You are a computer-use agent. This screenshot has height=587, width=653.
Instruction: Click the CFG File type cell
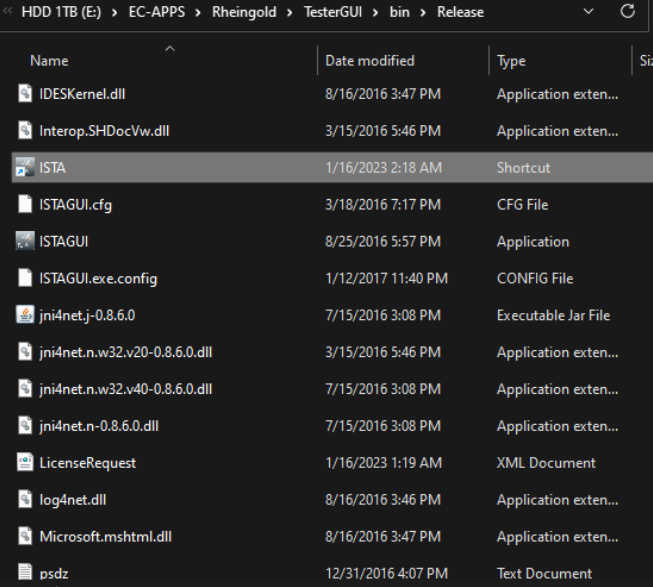pyautogui.click(x=522, y=205)
